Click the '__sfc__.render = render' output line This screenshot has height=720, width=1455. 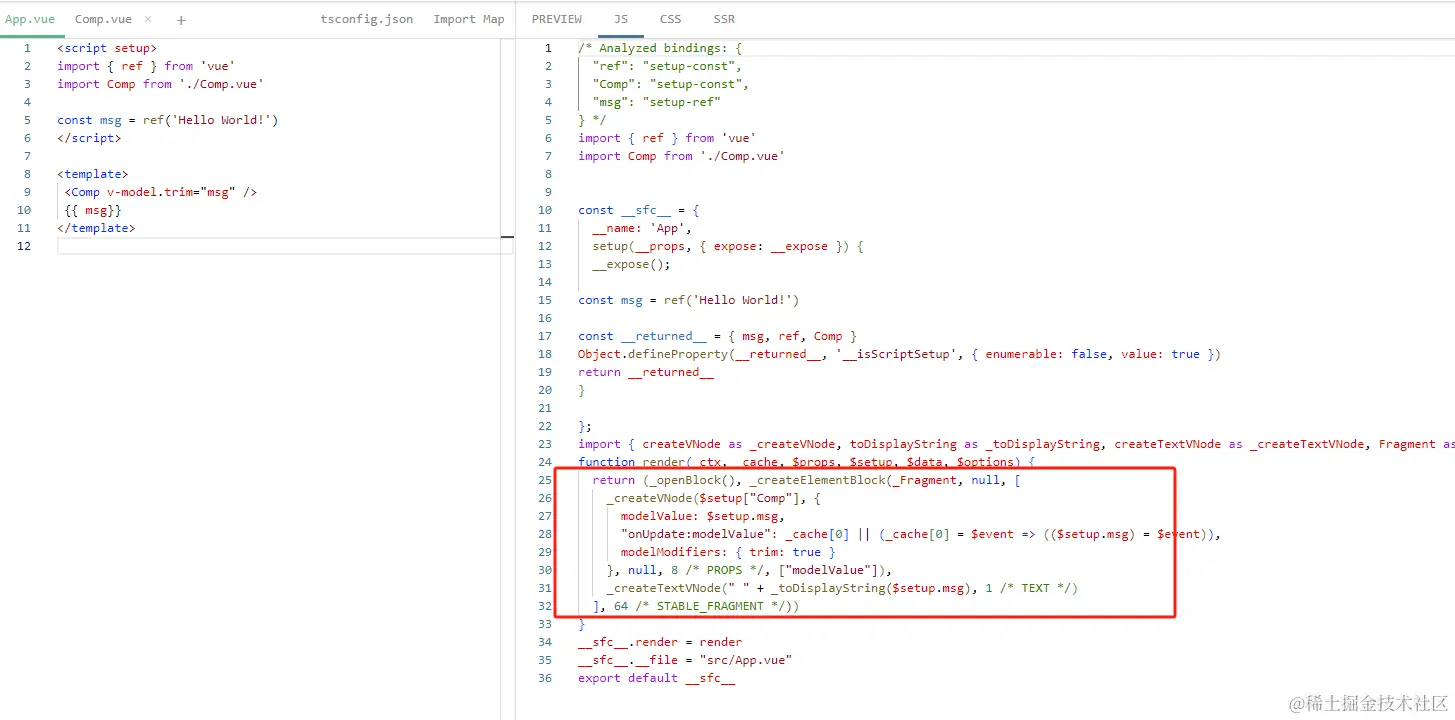pos(660,642)
